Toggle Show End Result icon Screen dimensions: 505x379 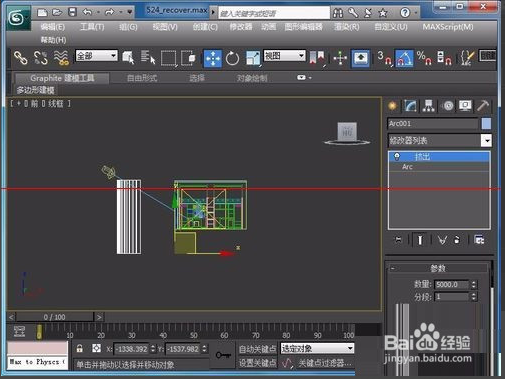(x=420, y=240)
